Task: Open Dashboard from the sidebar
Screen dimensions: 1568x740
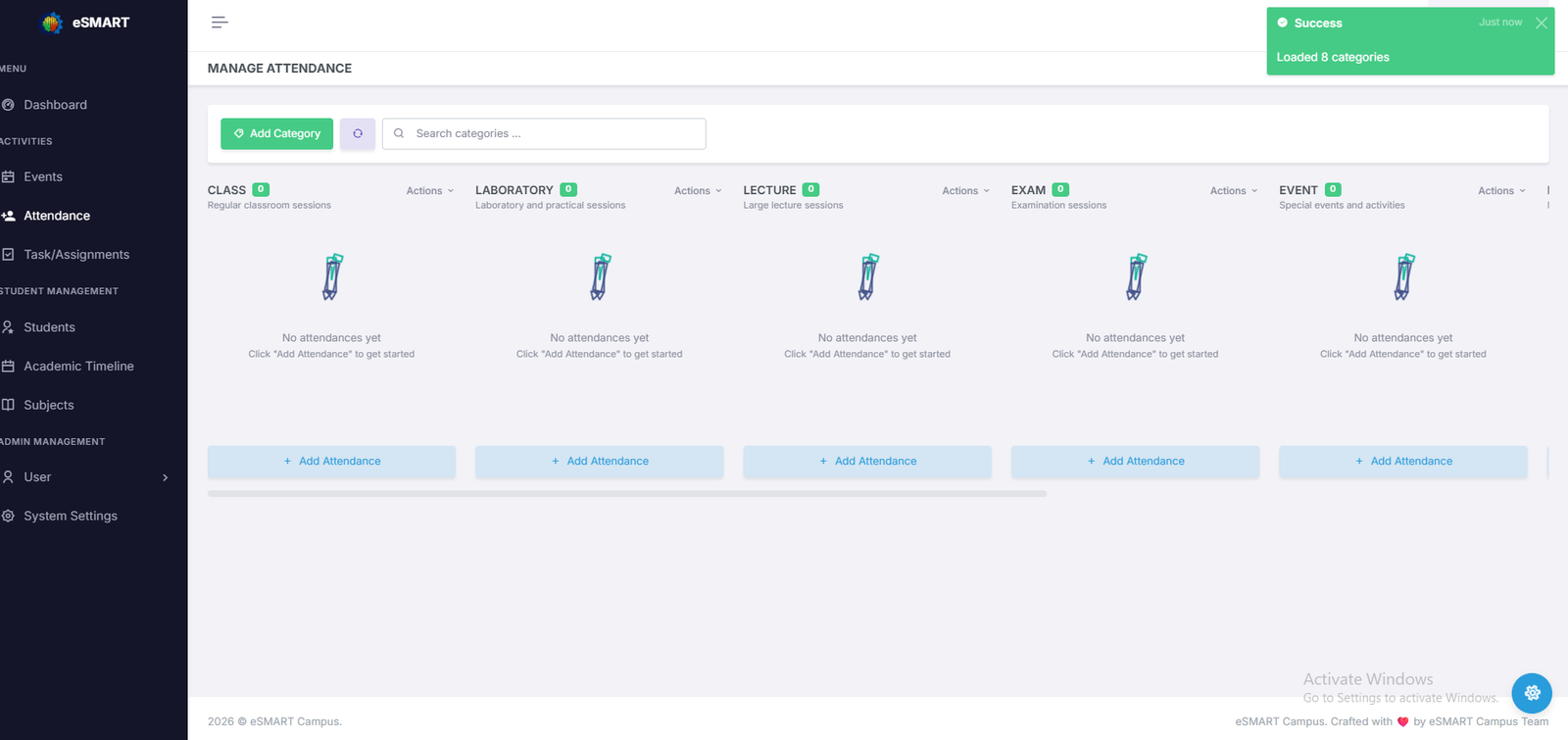Action: (55, 105)
